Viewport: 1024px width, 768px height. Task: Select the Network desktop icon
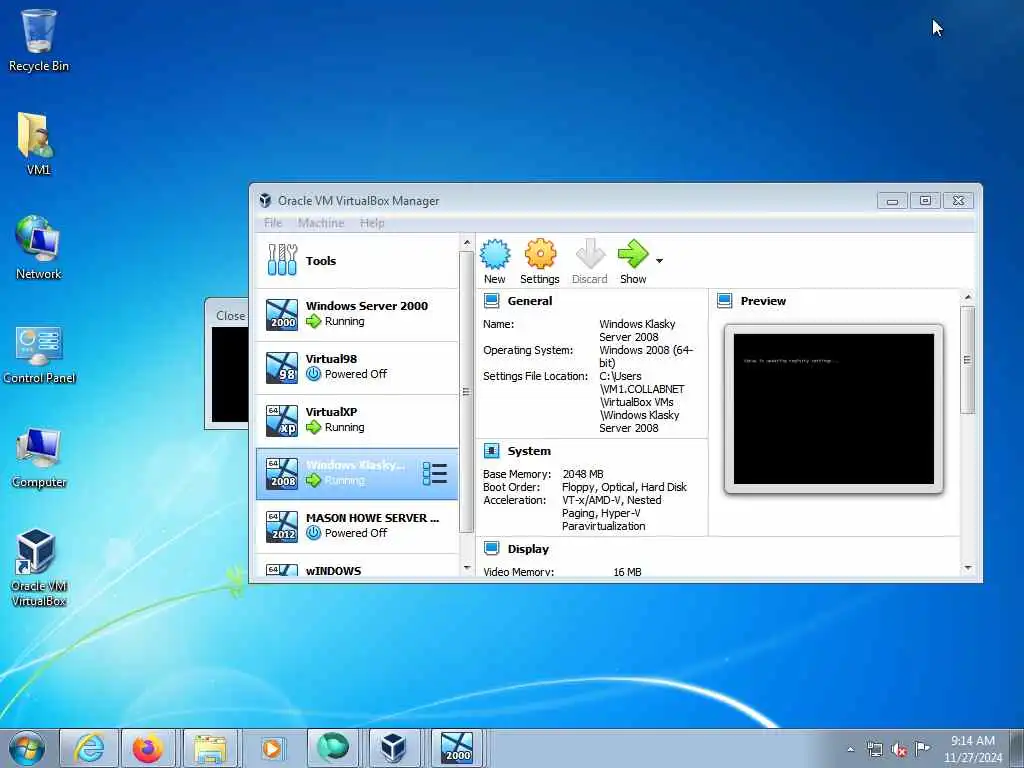pyautogui.click(x=39, y=248)
